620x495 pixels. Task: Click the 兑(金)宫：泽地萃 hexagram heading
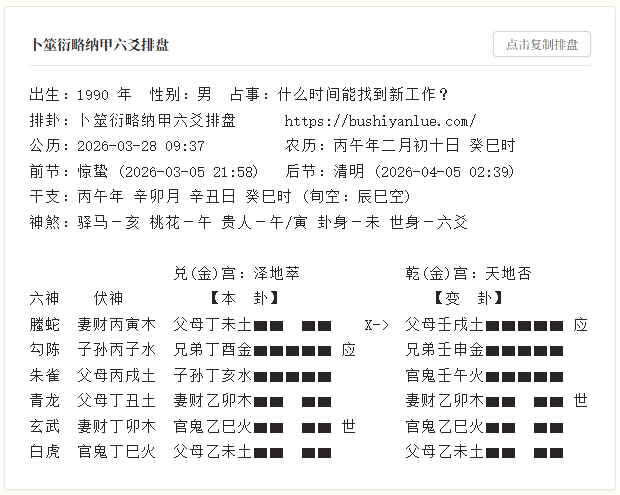pos(236,273)
